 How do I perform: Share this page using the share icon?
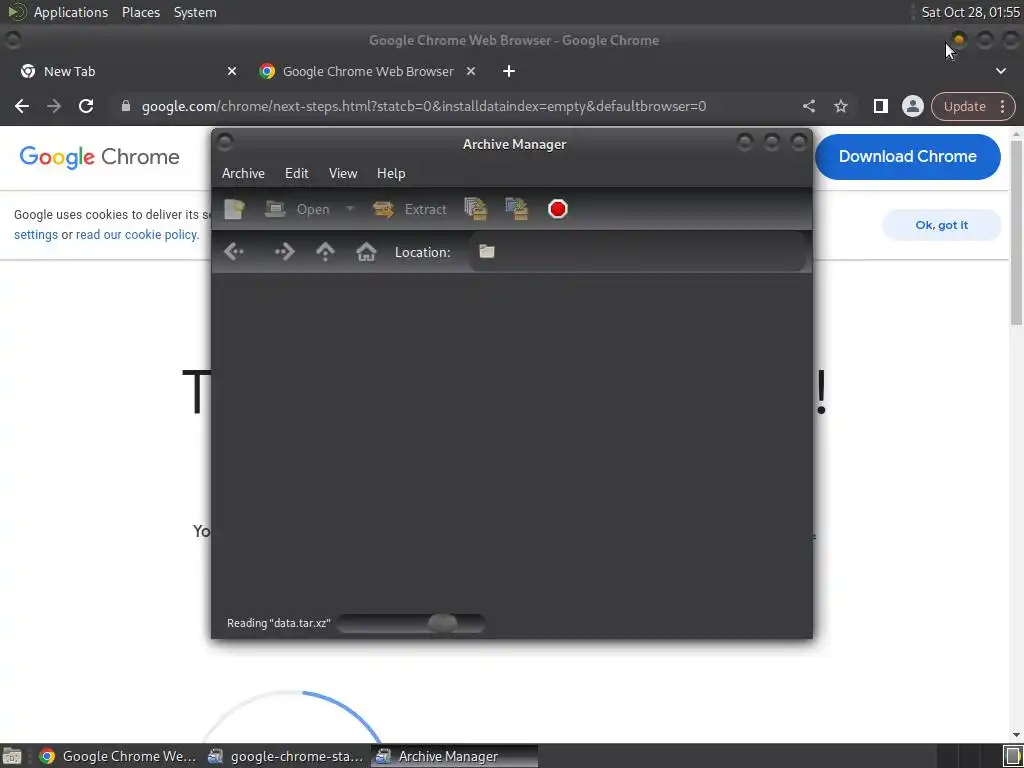[808, 106]
